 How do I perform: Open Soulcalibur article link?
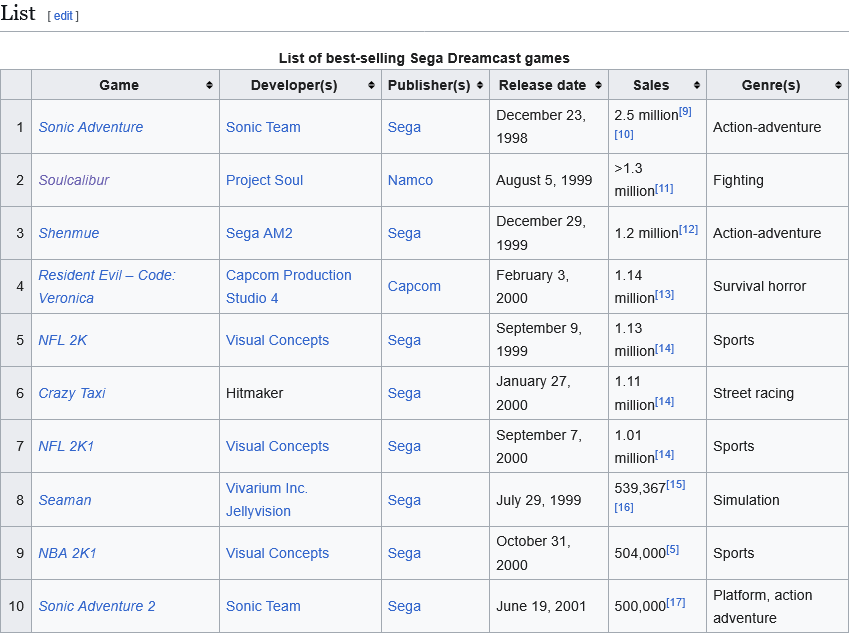pyautogui.click(x=74, y=180)
